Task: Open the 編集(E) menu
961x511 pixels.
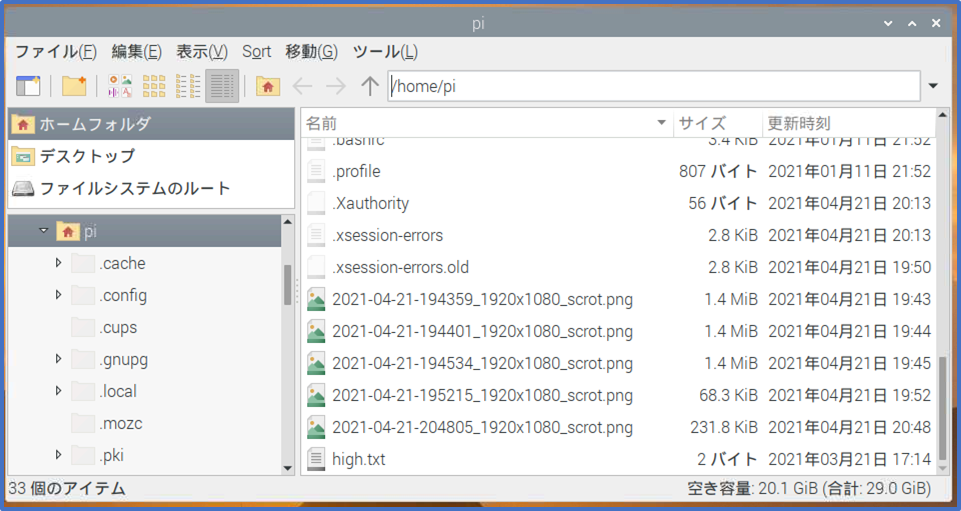Action: click(x=136, y=51)
